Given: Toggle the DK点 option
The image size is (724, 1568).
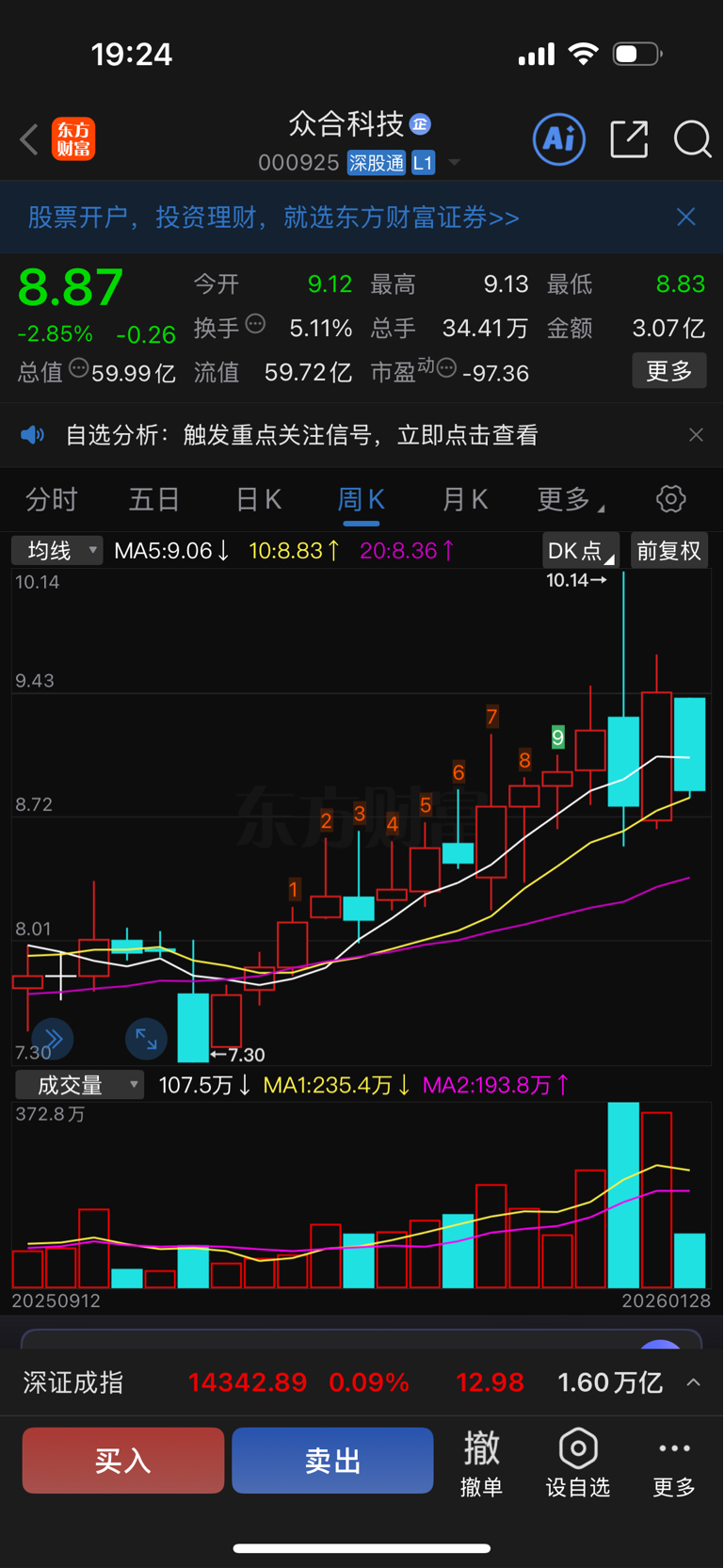Looking at the screenshot, I should point(581,551).
